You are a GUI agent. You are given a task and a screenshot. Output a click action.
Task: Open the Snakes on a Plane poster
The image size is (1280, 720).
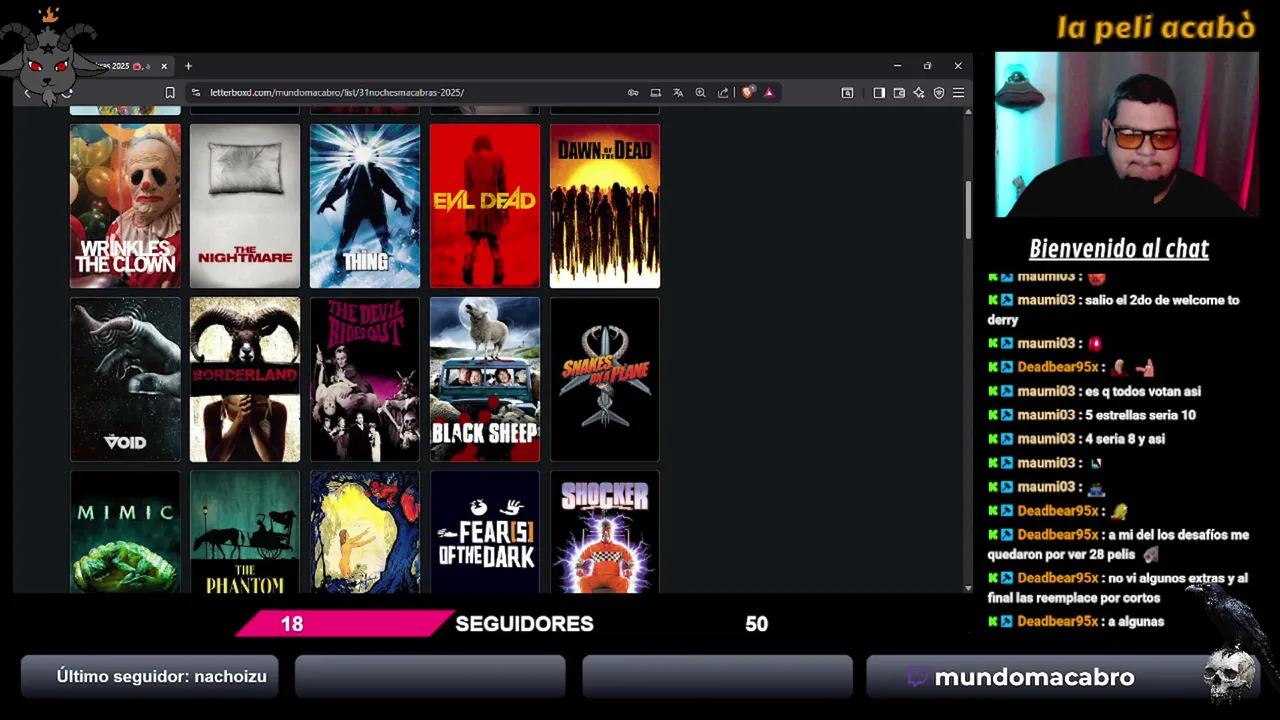(605, 380)
